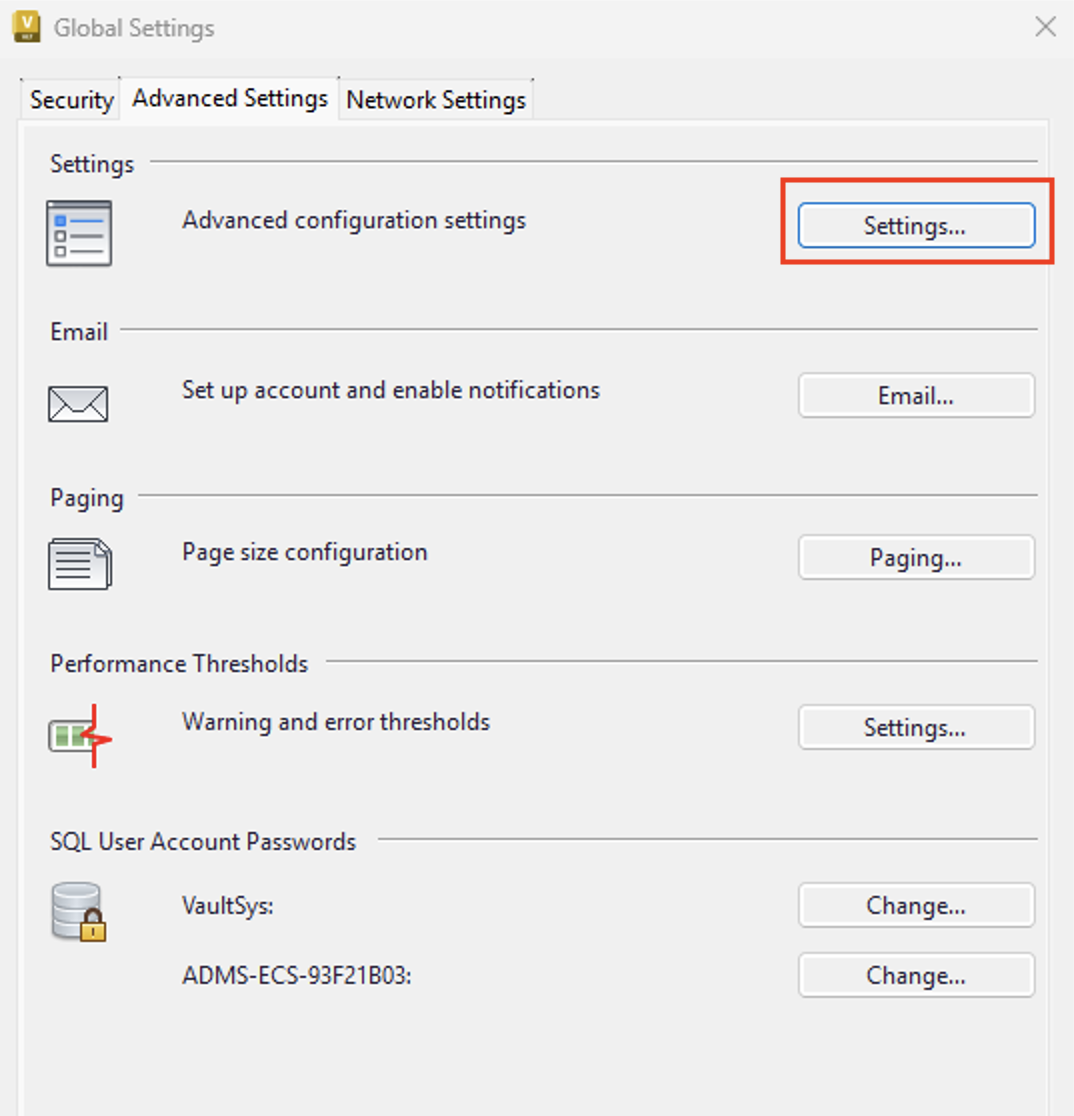
Task: Click the 'Email' section heading
Action: [78, 332]
